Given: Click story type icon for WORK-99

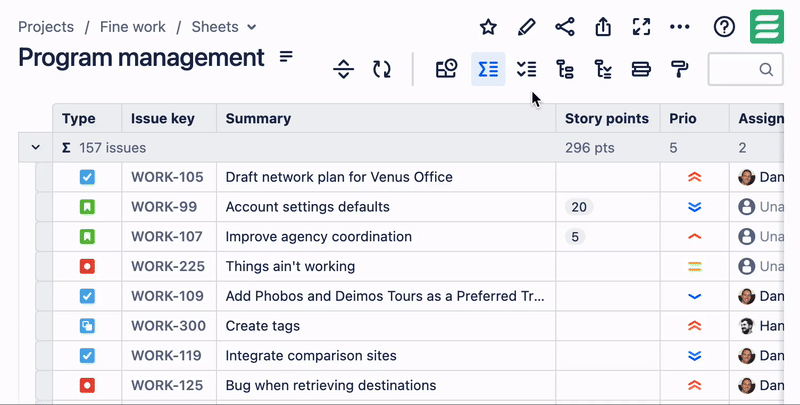Looking at the screenshot, I should 87,207.
